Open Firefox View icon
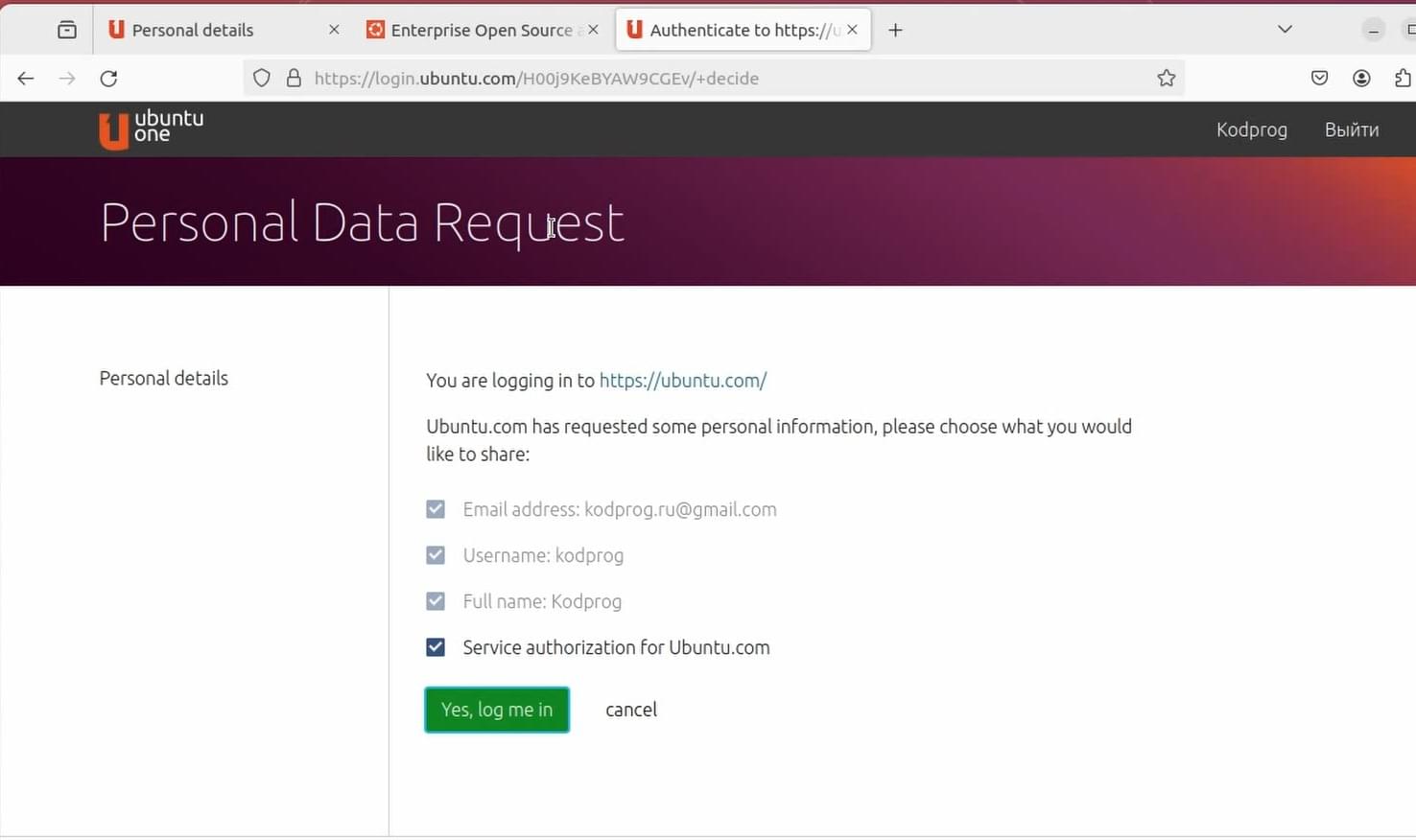Image resolution: width=1416 pixels, height=840 pixels. click(66, 30)
